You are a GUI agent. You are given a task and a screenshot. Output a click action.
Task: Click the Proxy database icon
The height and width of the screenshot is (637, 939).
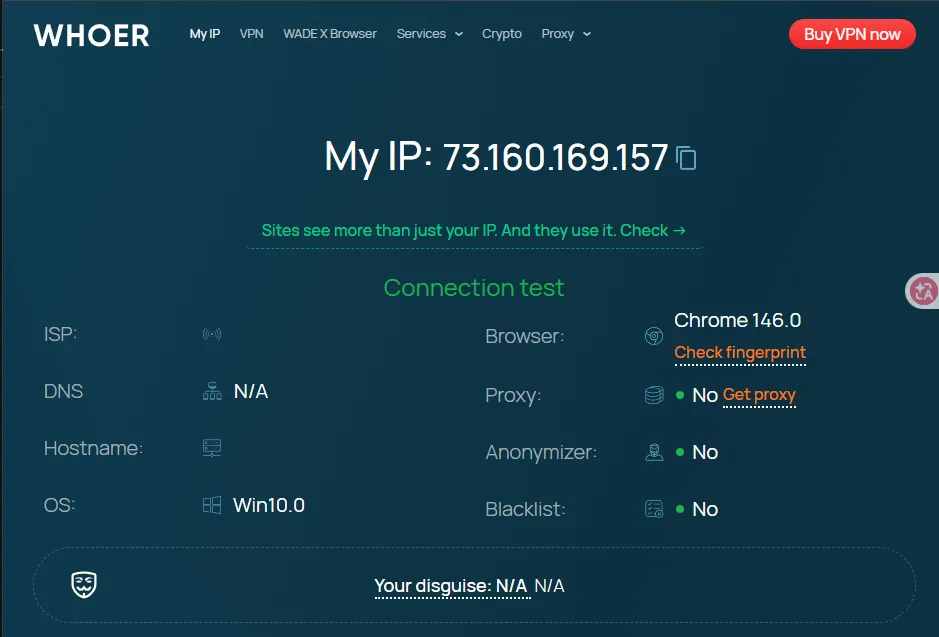tap(654, 395)
